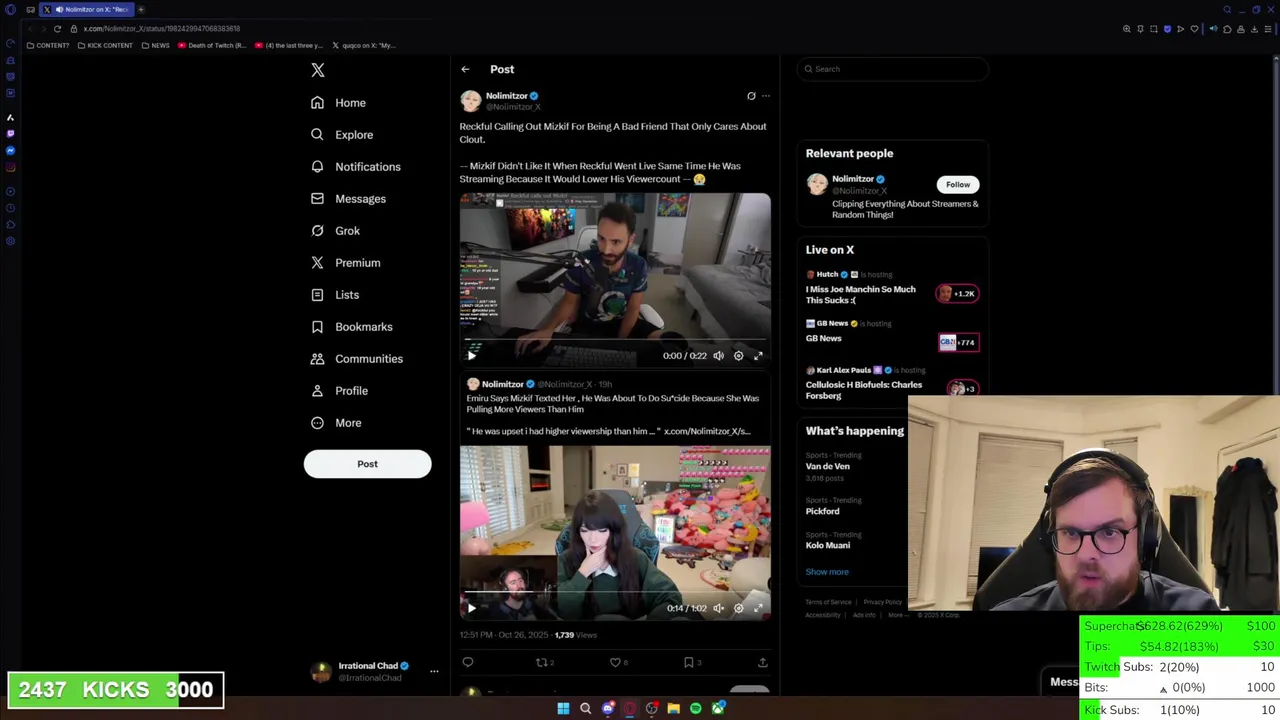The width and height of the screenshot is (1280, 720).
Task: Open quqco on X bookmark
Action: coord(364,45)
